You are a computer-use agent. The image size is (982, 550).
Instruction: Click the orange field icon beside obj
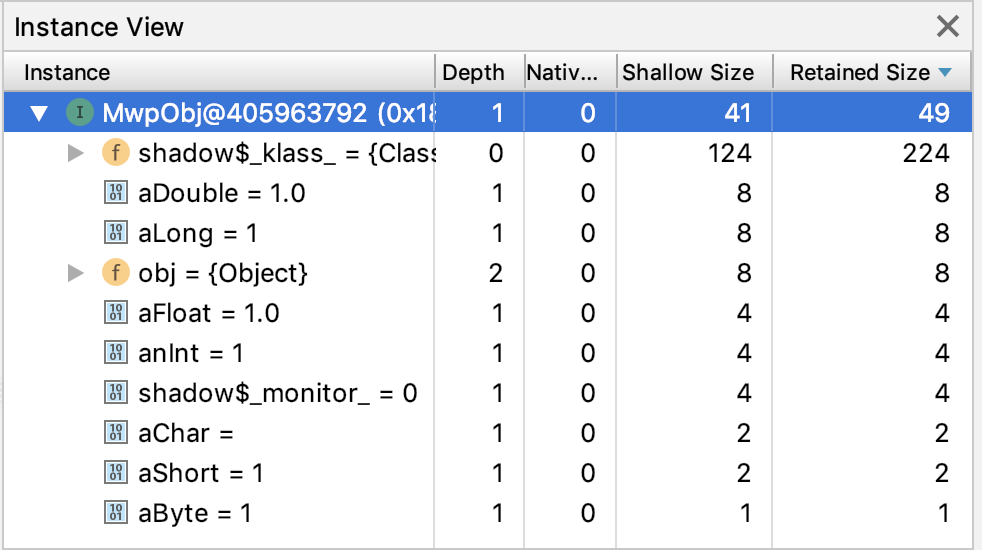[x=115, y=273]
